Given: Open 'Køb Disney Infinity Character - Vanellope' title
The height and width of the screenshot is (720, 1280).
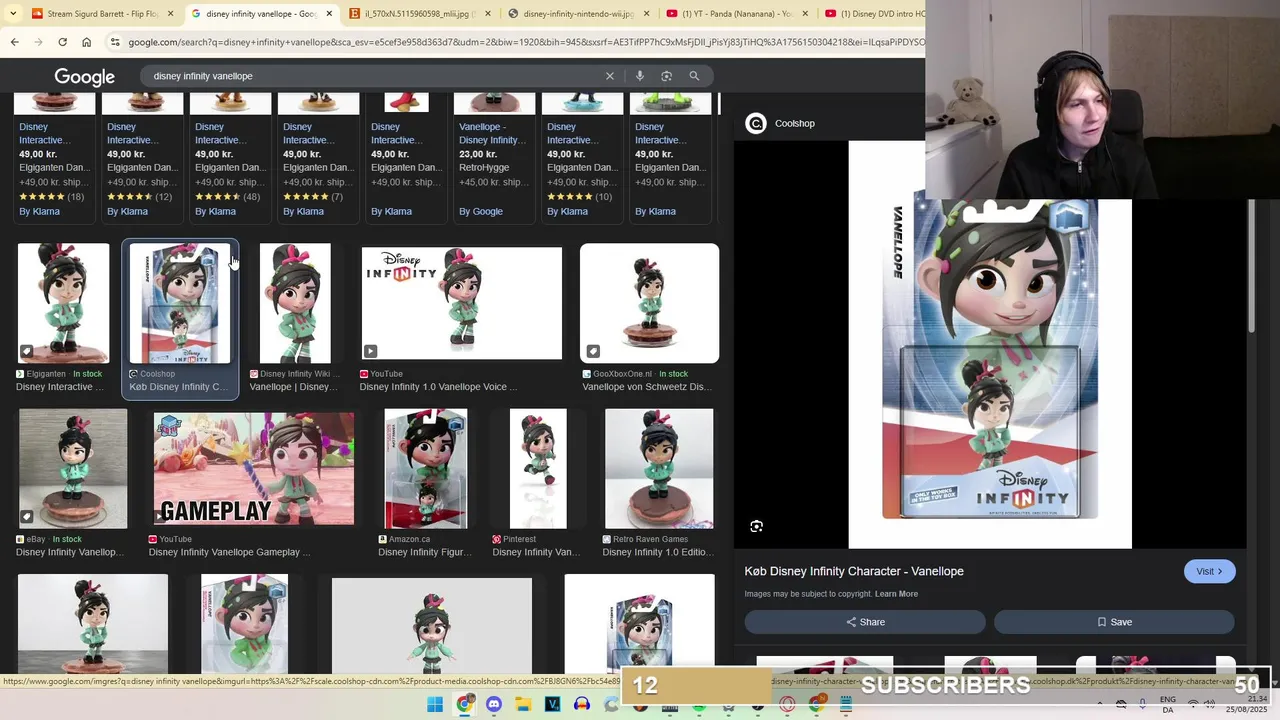Looking at the screenshot, I should tap(854, 571).
